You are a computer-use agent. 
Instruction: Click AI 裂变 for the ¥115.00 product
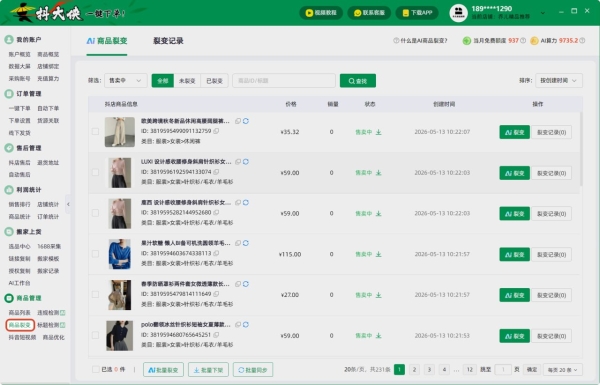coord(514,254)
